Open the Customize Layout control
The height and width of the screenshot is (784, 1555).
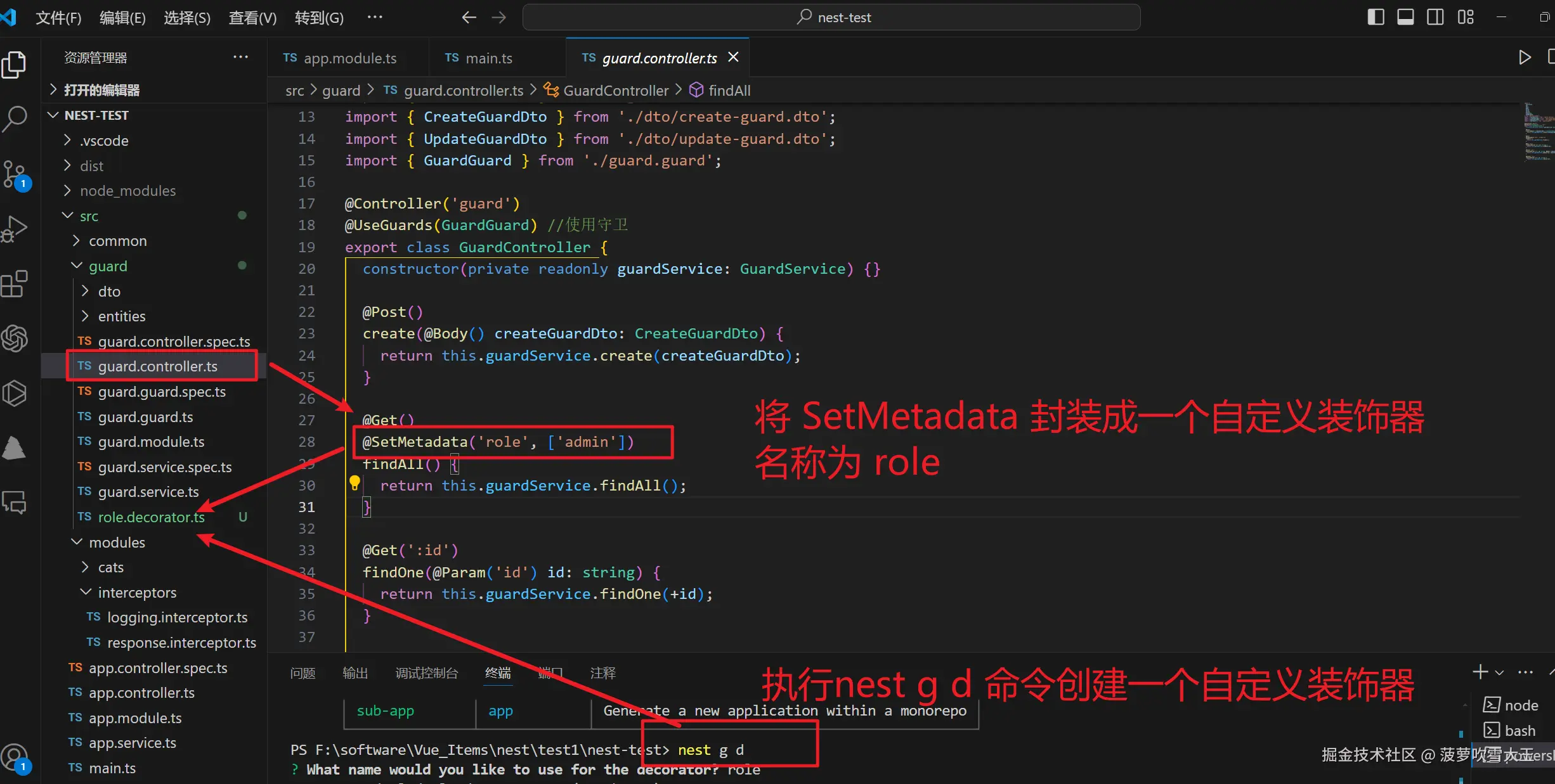[1467, 17]
